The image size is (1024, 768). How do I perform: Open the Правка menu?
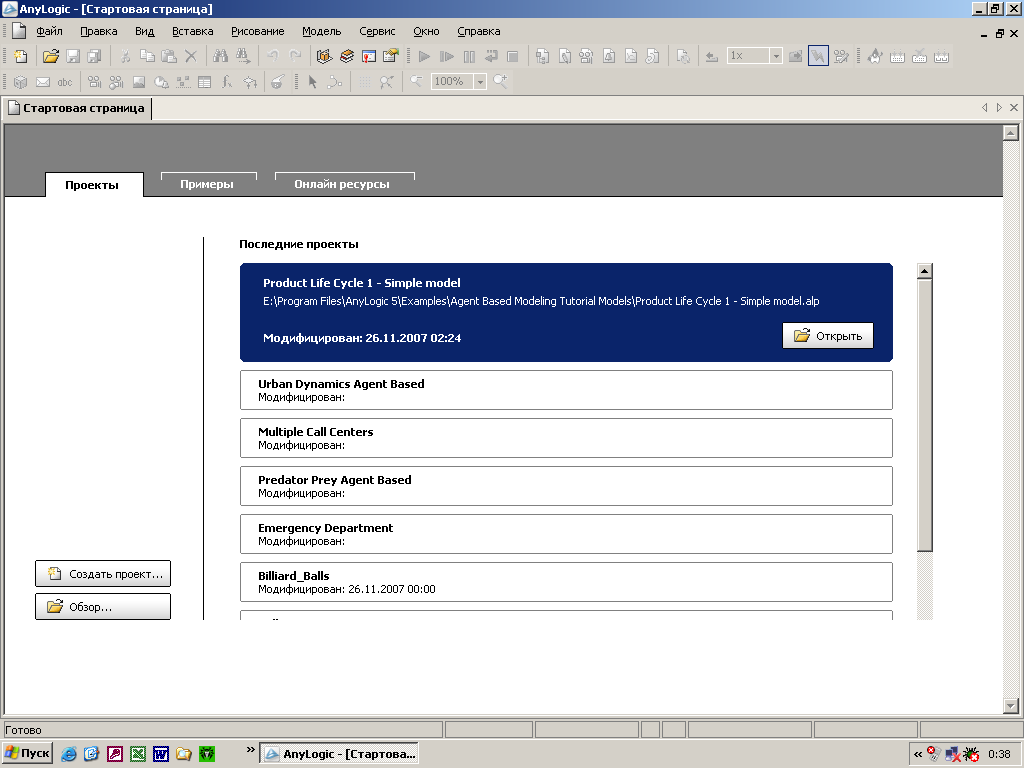(x=99, y=31)
